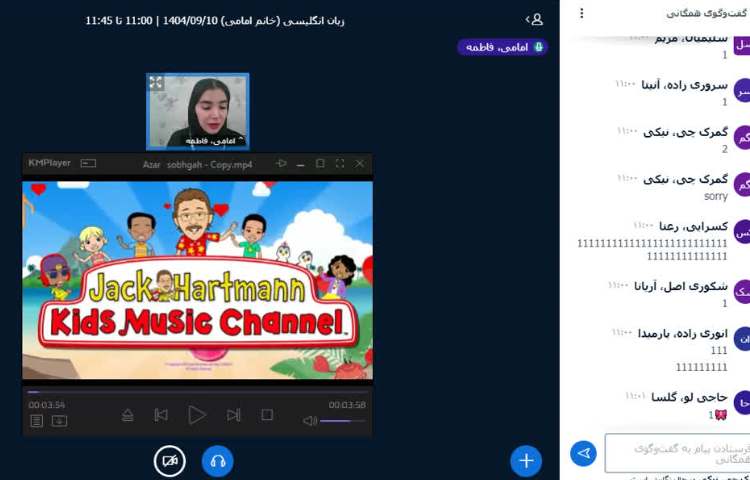Viewport: 750px width, 480px height.
Task: Click the chat name انوری زاده، پارمیدا
Action: pos(683,334)
